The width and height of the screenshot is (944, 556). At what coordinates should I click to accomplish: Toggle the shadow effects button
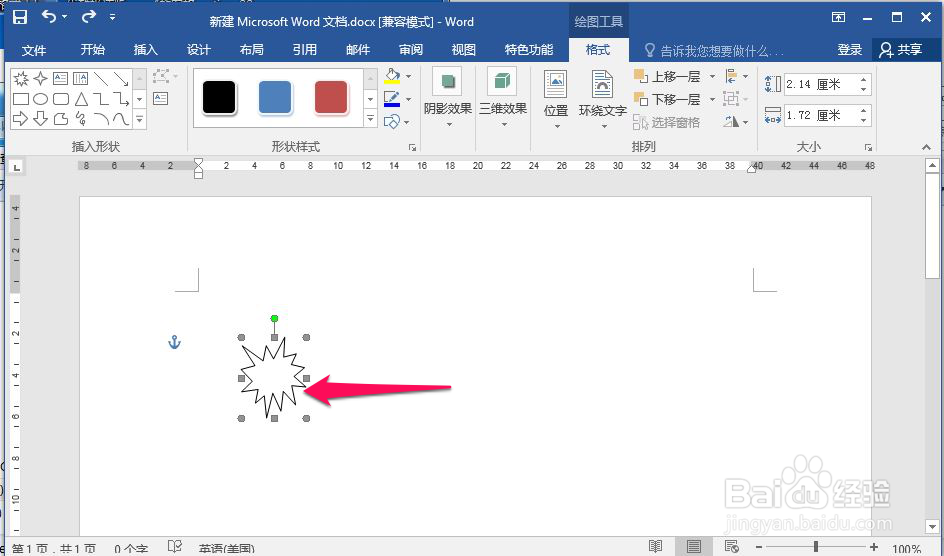(447, 97)
